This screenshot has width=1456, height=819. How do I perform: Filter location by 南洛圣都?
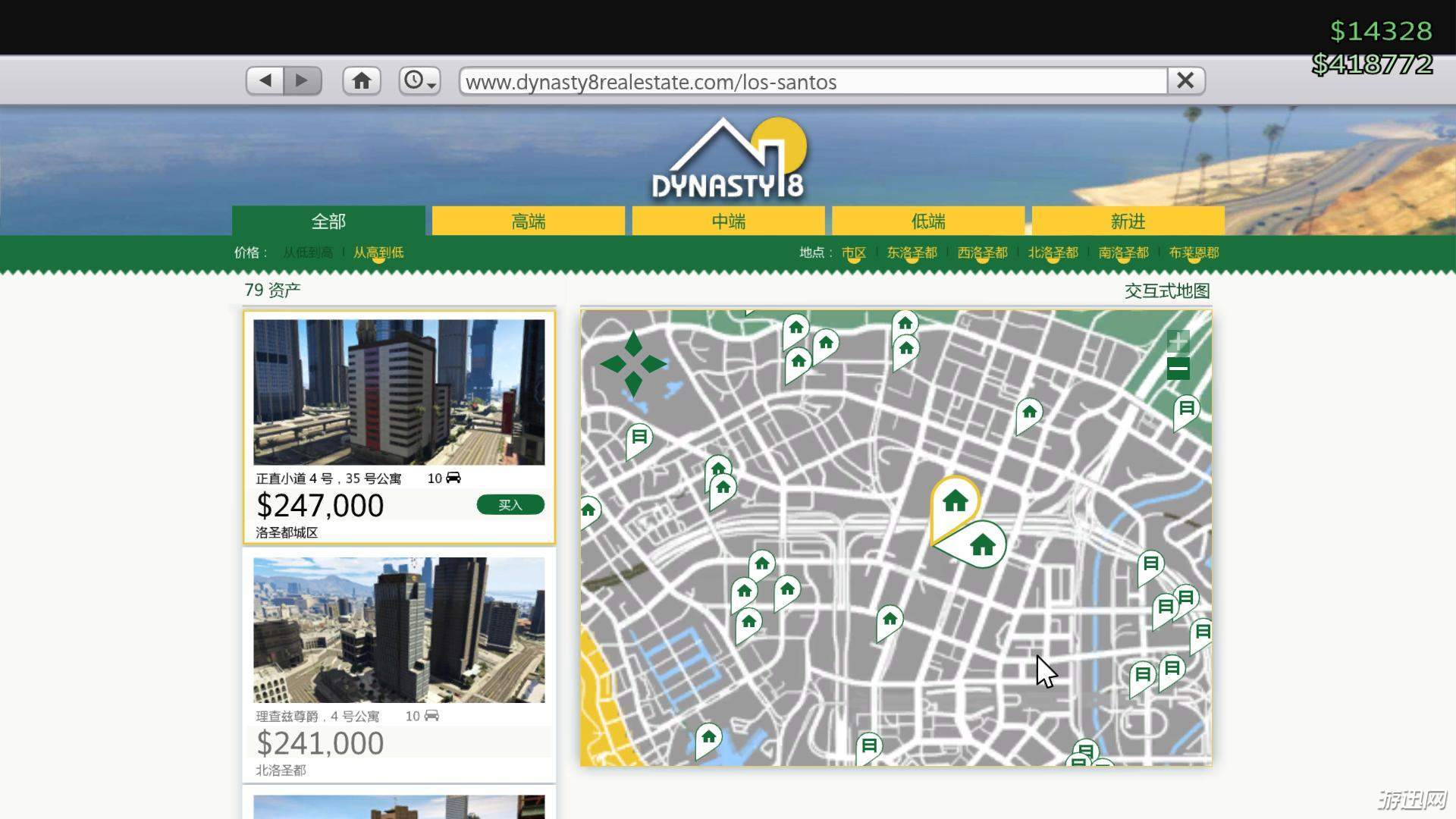1124,253
